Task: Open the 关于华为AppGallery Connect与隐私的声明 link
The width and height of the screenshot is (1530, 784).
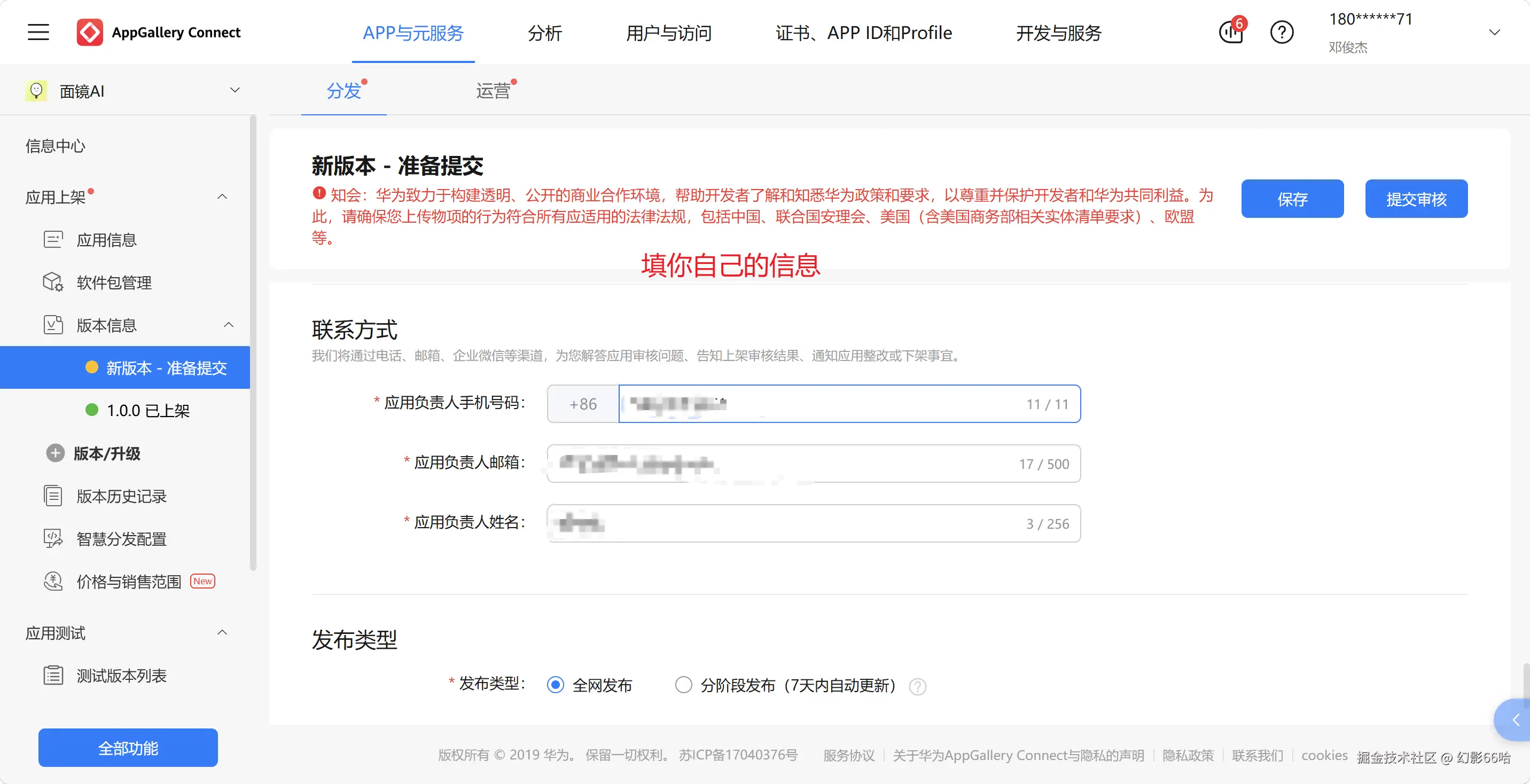Action: click(1019, 756)
